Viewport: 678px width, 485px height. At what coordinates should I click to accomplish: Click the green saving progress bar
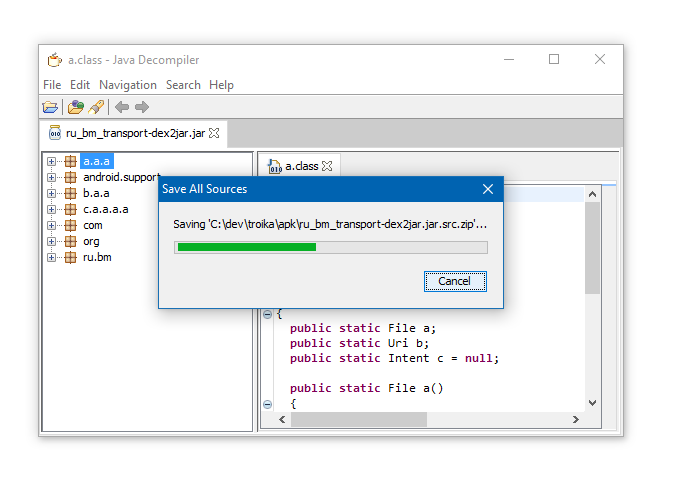[247, 247]
